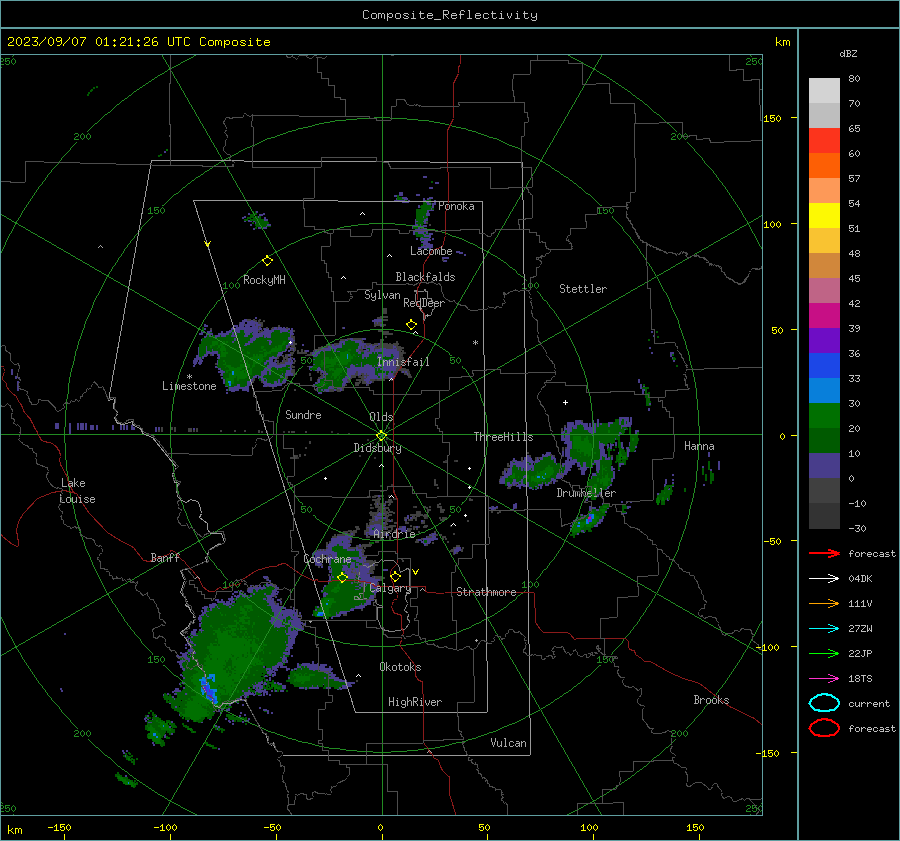The height and width of the screenshot is (841, 900).
Task: Click the 65 dBZ red swatch
Action: point(824,140)
